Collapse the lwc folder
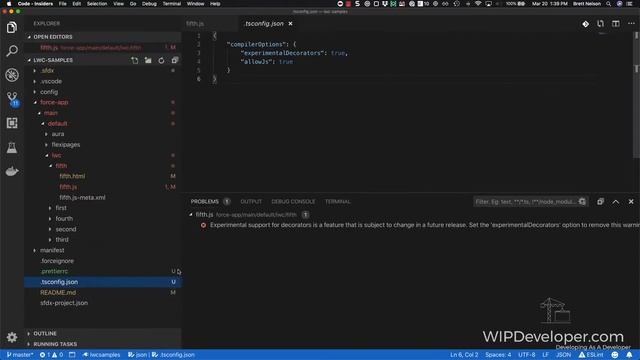640x360 pixels. 56,155
